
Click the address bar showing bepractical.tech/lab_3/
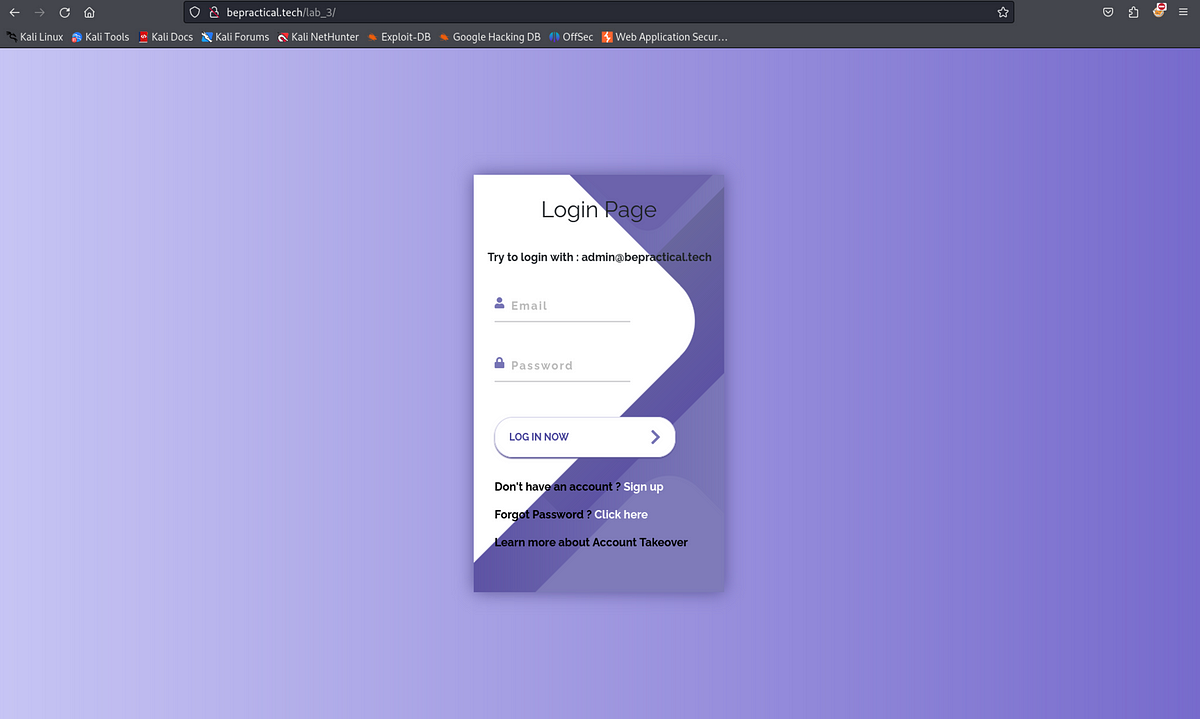[x=598, y=12]
